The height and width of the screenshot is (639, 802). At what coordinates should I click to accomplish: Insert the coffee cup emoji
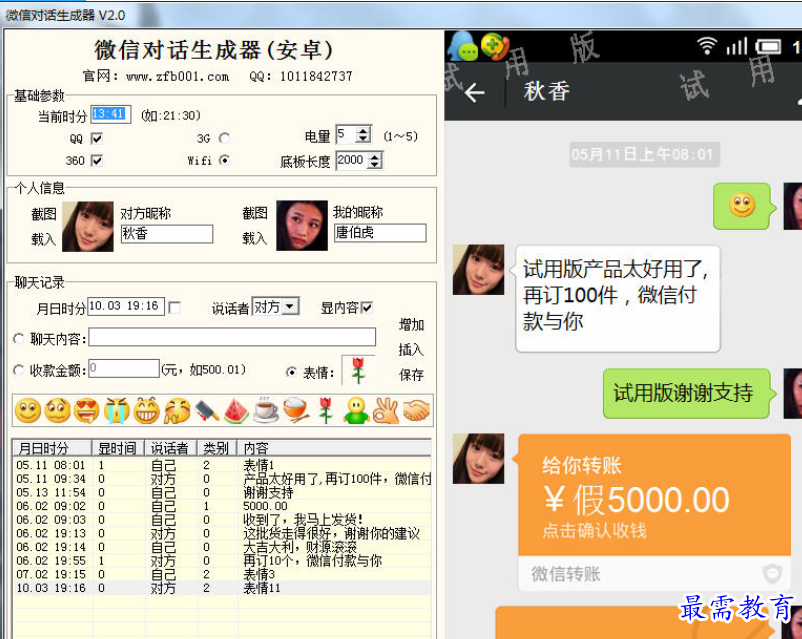pyautogui.click(x=266, y=410)
